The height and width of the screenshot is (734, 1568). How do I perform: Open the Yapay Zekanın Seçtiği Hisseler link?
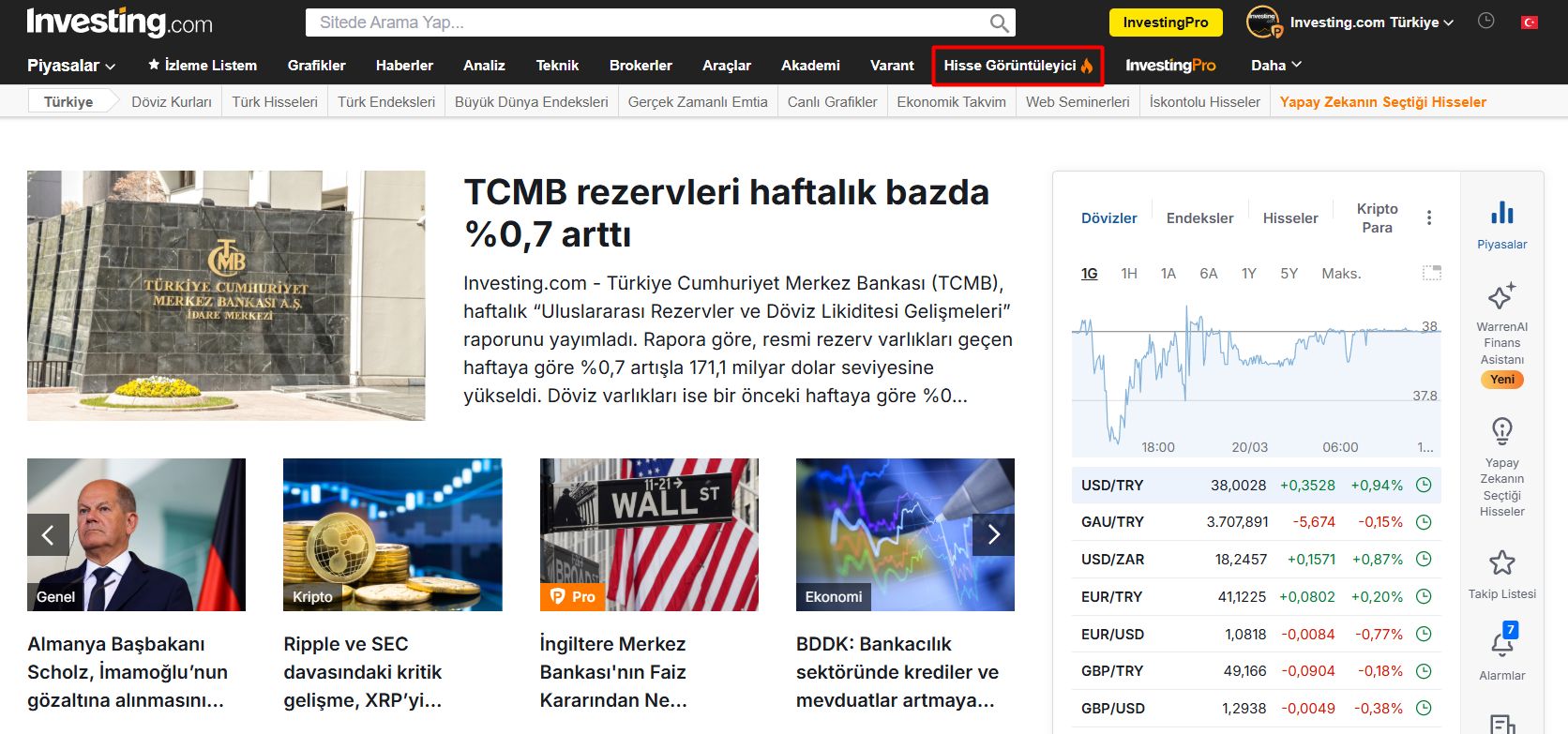[x=1383, y=101]
